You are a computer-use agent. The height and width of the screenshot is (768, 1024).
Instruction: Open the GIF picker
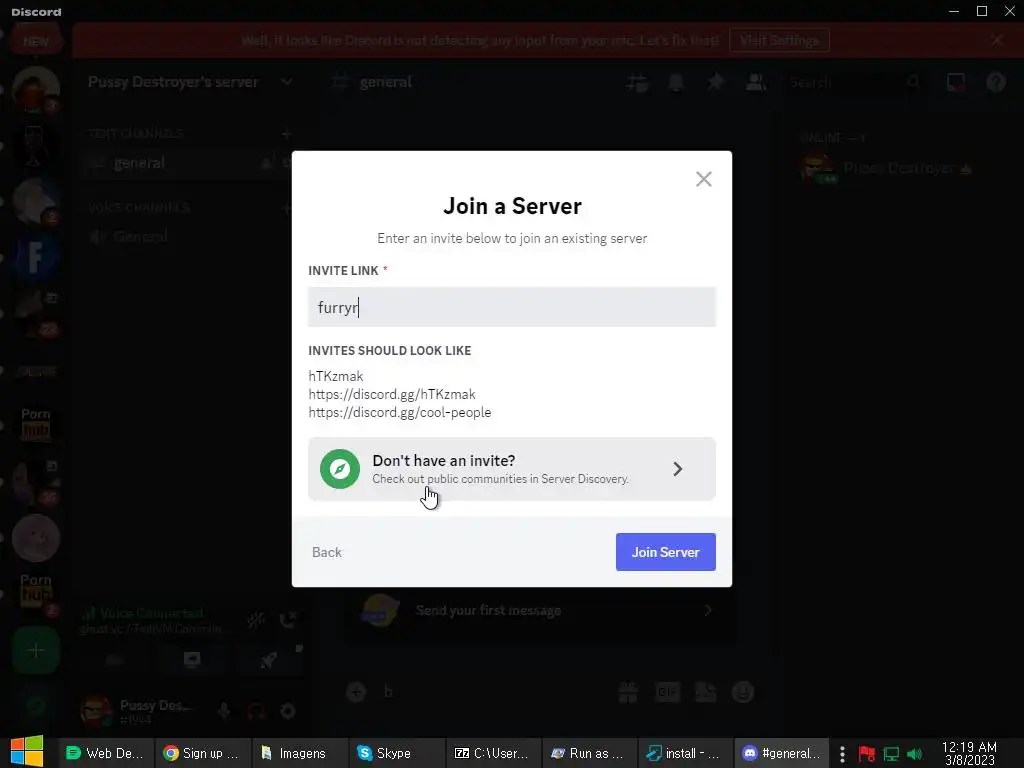pos(667,692)
